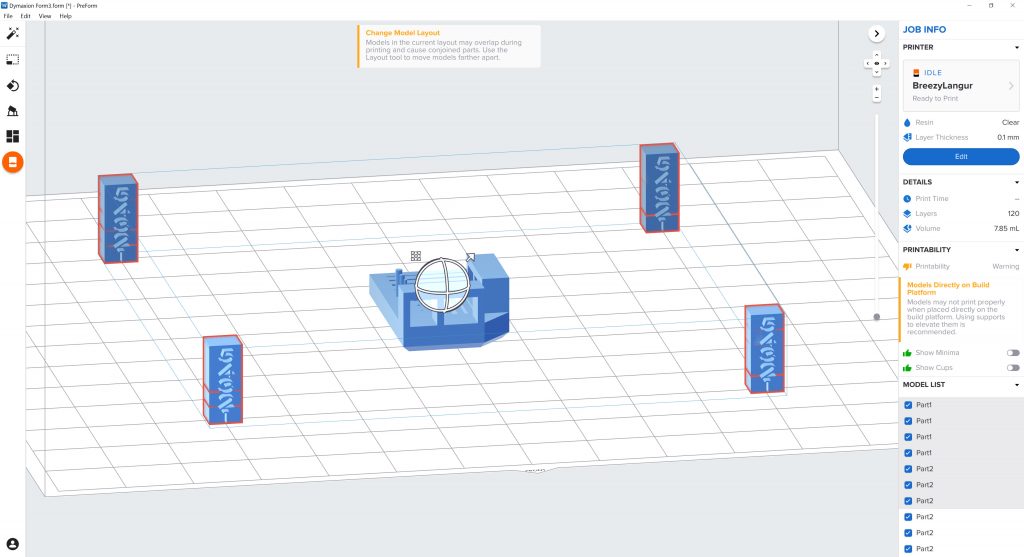Open the File menu
Viewport: 1024px width, 557px height.
pyautogui.click(x=8, y=16)
